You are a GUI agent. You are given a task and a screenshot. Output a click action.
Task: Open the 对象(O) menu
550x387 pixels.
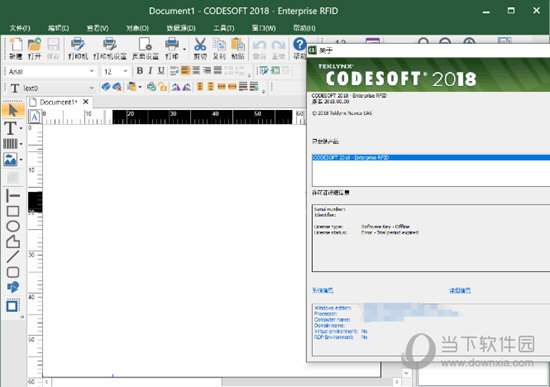[137, 28]
